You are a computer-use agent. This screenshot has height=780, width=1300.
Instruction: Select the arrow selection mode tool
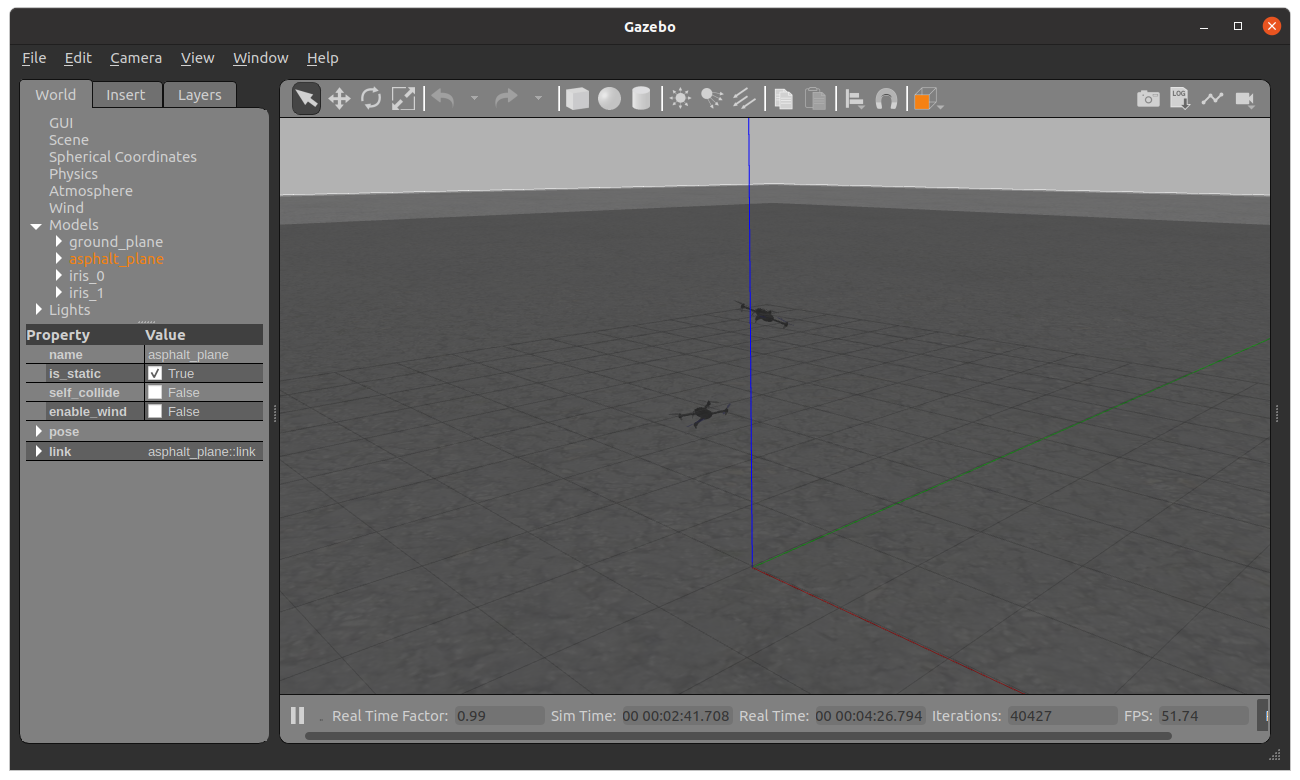point(306,98)
